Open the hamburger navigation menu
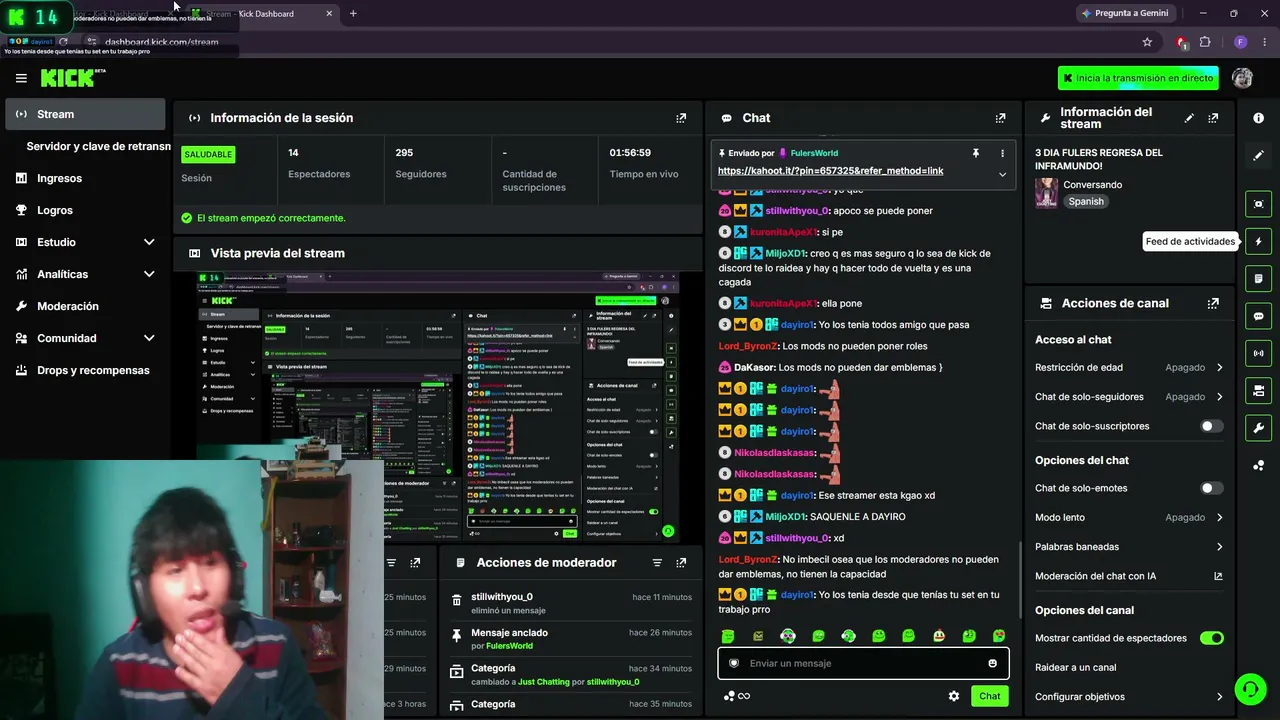Viewport: 1280px width, 720px height. 21,78
